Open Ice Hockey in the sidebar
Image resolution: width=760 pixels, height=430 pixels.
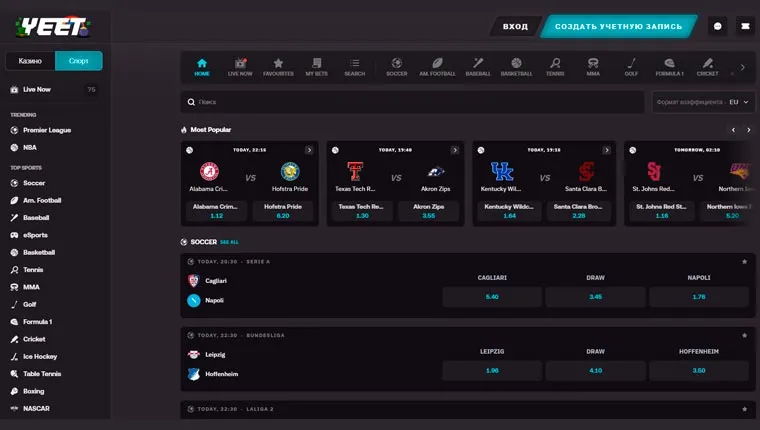[40, 357]
